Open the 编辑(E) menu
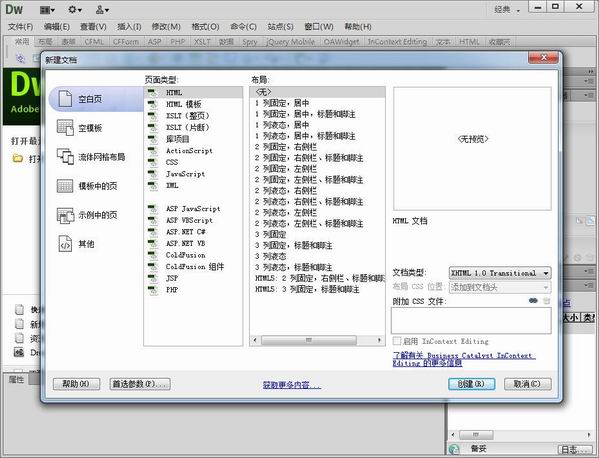The height and width of the screenshot is (458, 599). pyautogui.click(x=57, y=27)
